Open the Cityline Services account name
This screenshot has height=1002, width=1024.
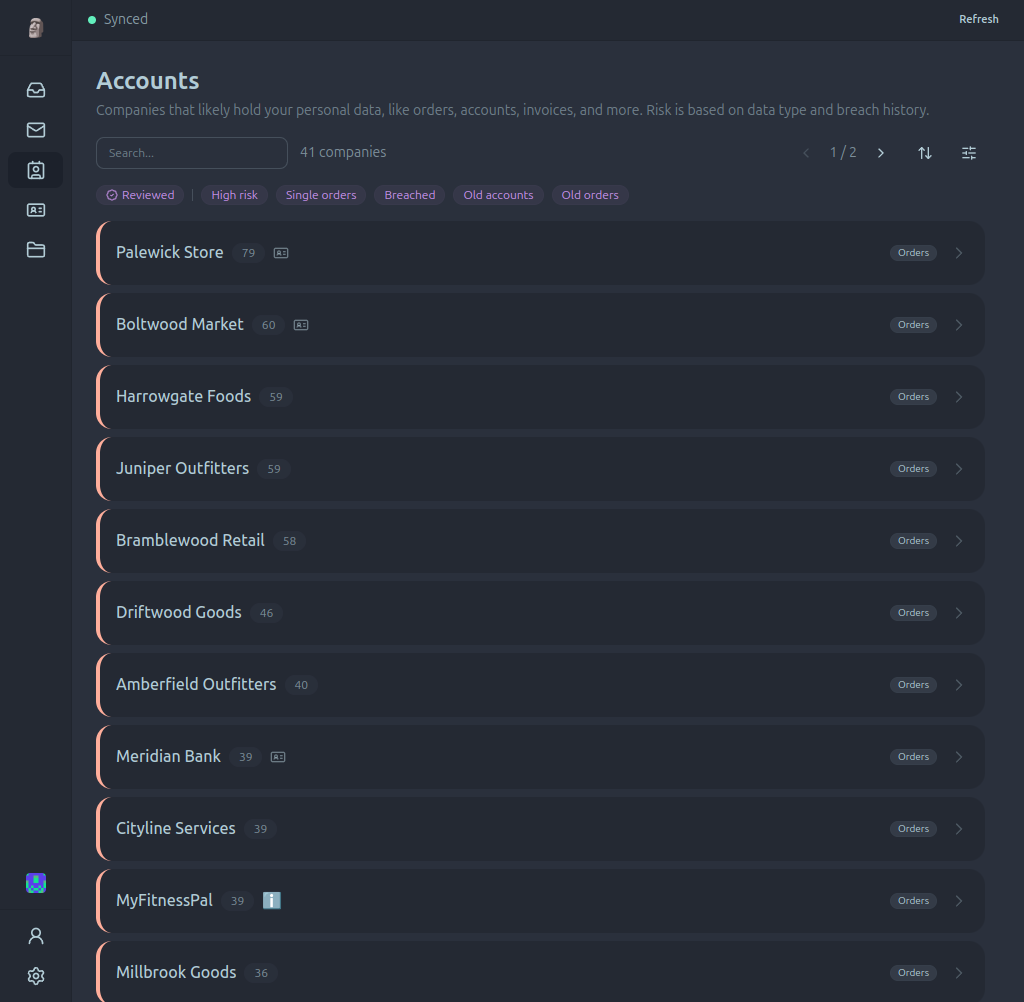tap(176, 828)
